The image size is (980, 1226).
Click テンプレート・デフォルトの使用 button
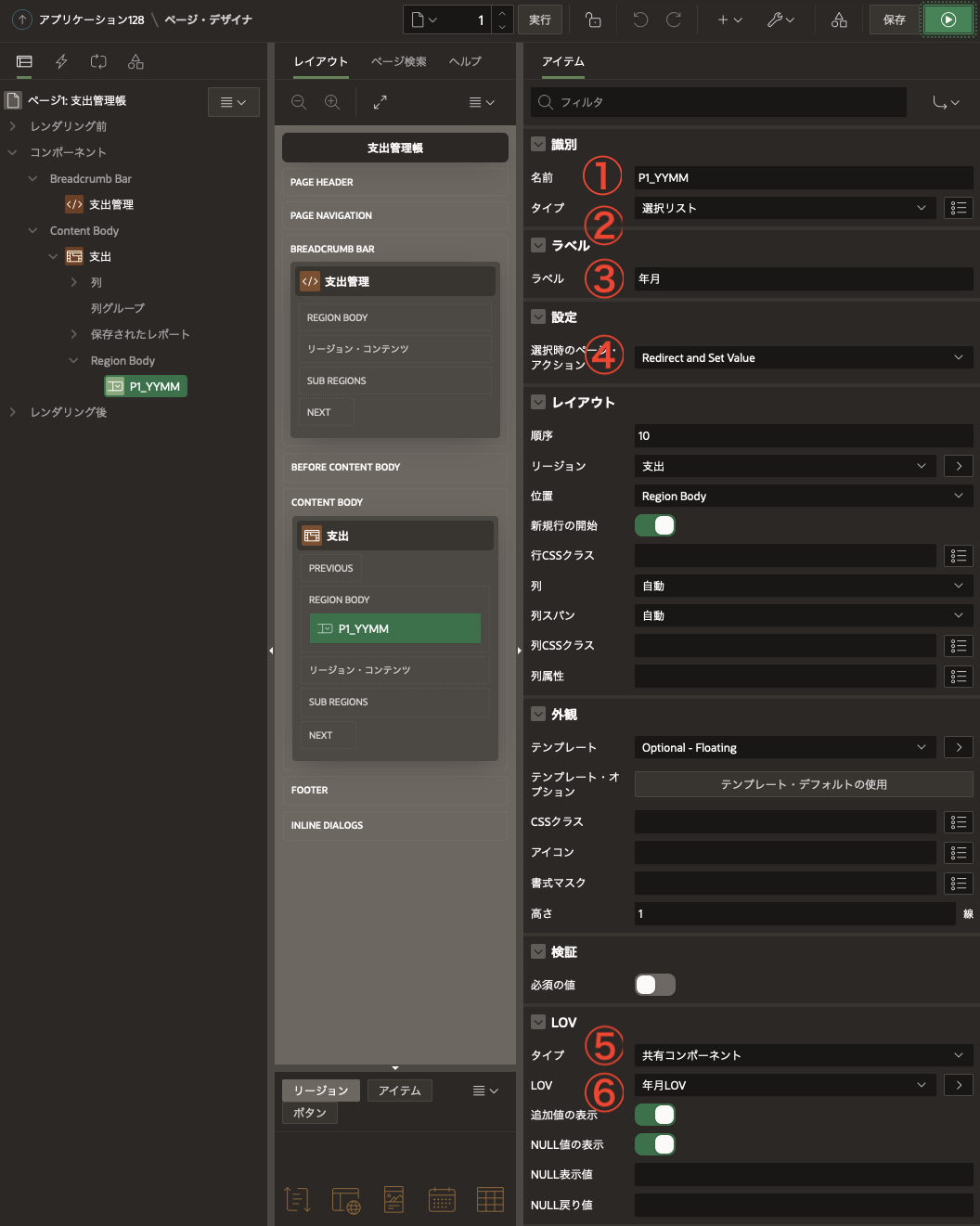[x=804, y=784]
